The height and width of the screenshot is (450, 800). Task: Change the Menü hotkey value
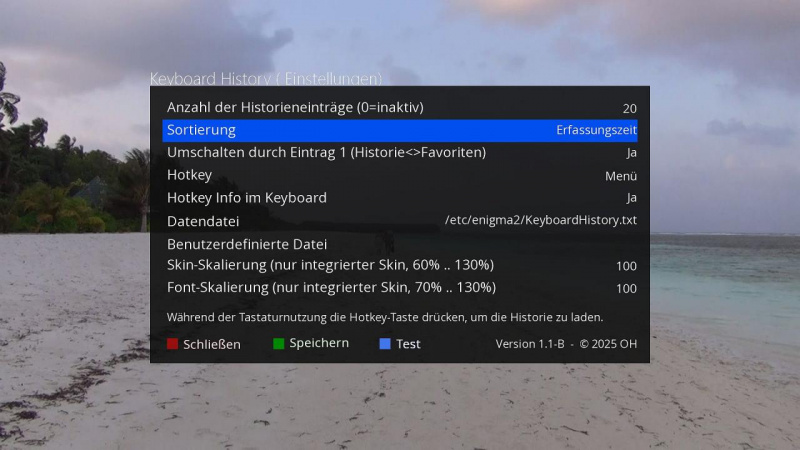pos(621,176)
